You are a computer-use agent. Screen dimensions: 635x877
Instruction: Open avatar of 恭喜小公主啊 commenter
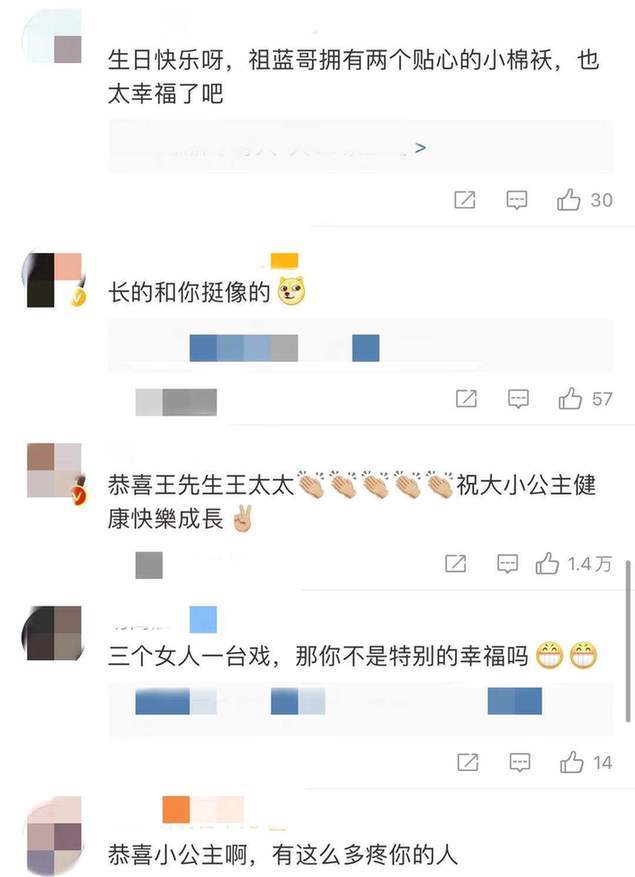(54, 837)
